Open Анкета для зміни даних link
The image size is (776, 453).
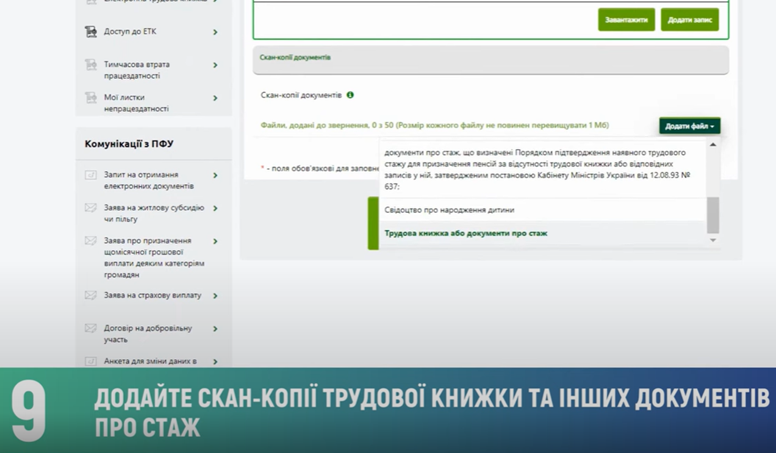pos(150,360)
